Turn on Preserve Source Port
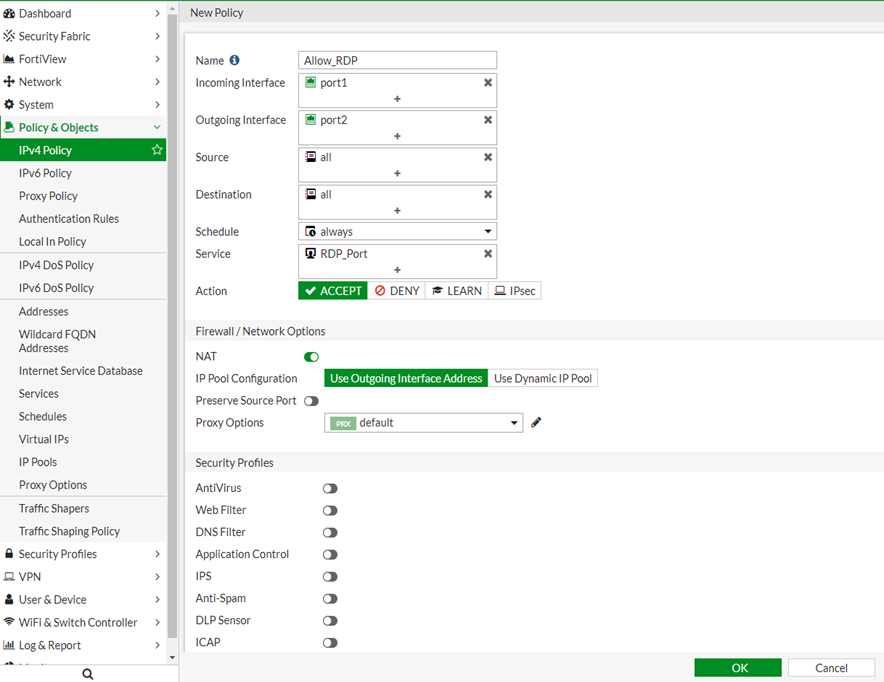This screenshot has width=884, height=682. 311,401
